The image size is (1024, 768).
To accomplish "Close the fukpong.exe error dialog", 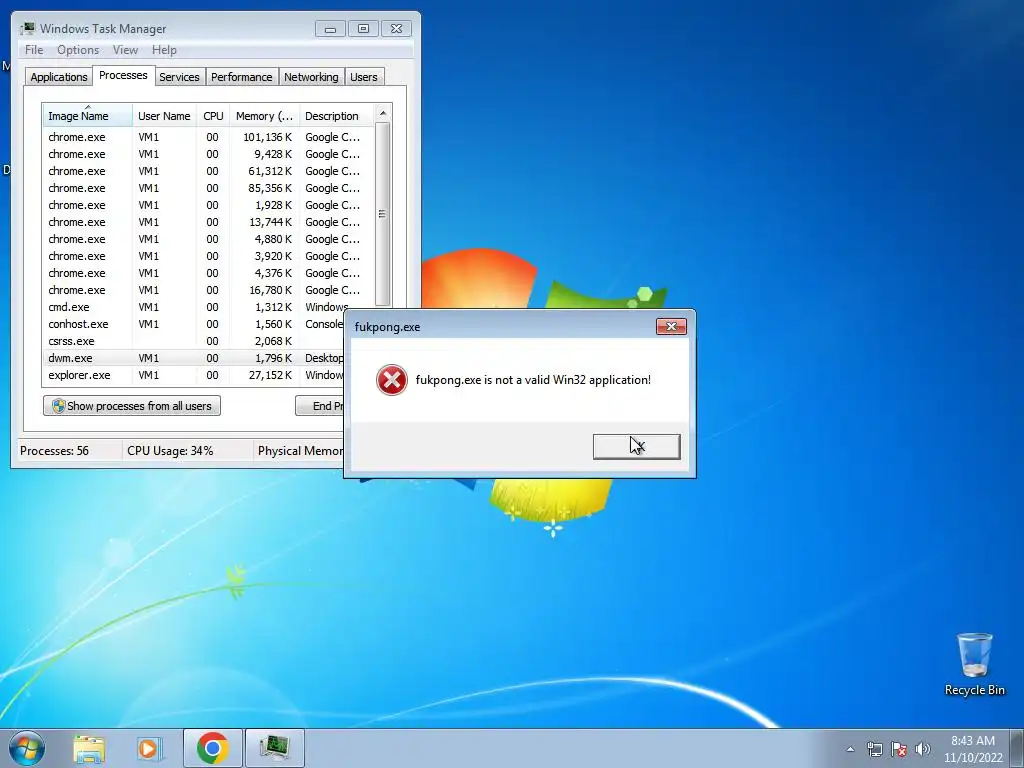I will (x=671, y=327).
